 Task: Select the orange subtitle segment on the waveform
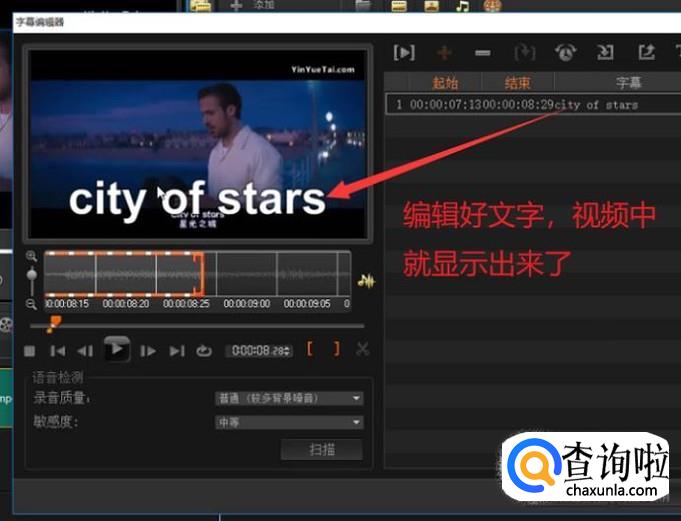point(124,274)
